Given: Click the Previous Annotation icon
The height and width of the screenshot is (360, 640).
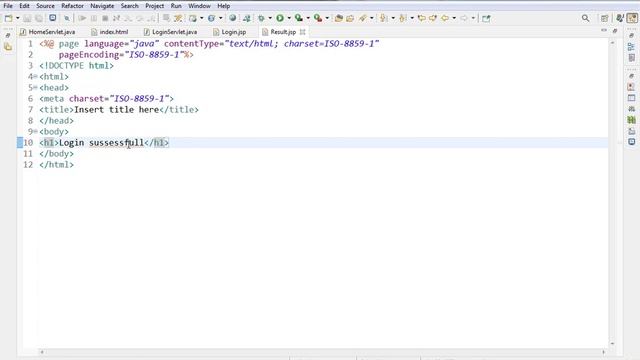Looking at the screenshot, I should [x=402, y=18].
